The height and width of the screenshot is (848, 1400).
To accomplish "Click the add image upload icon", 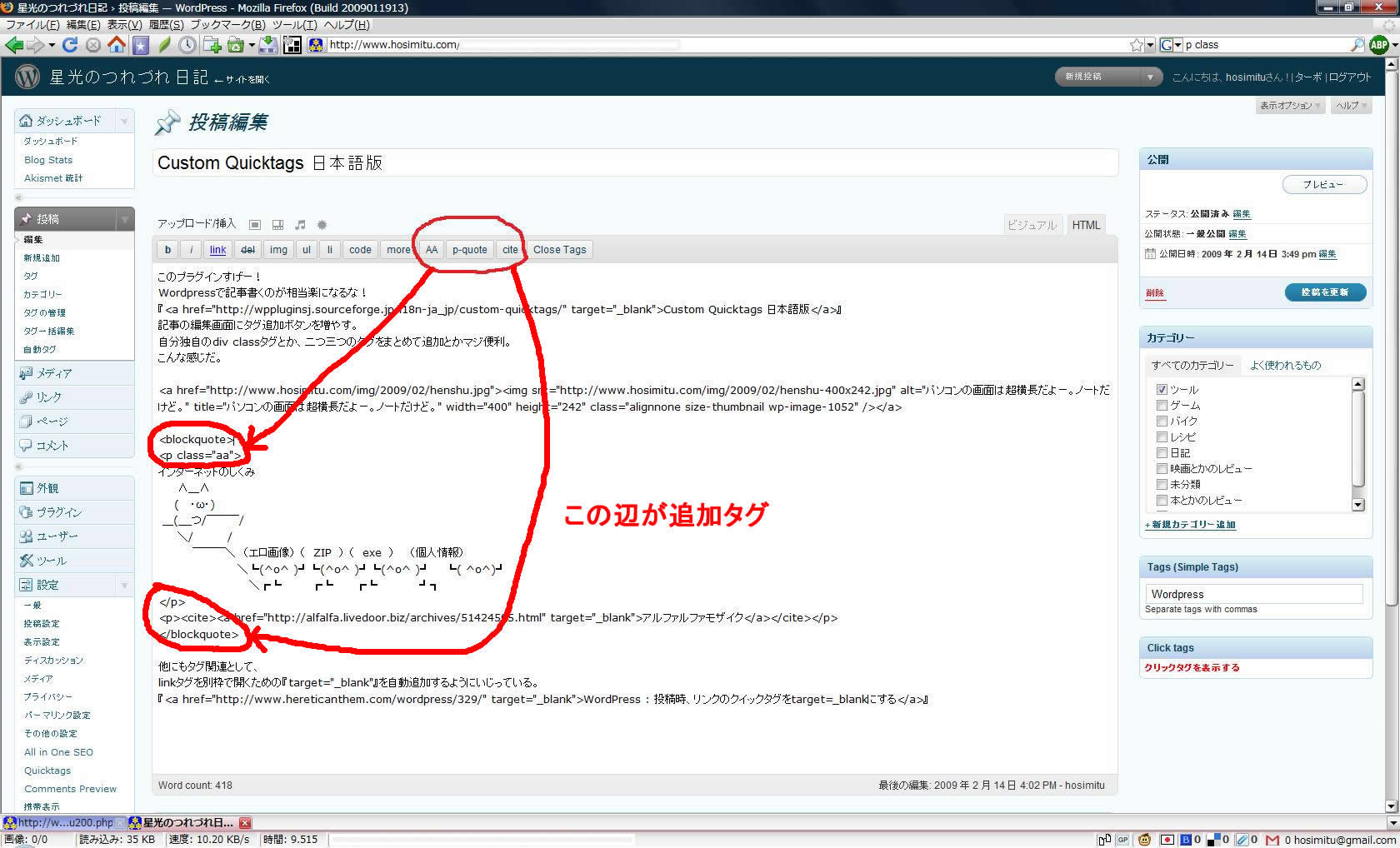I will click(255, 225).
